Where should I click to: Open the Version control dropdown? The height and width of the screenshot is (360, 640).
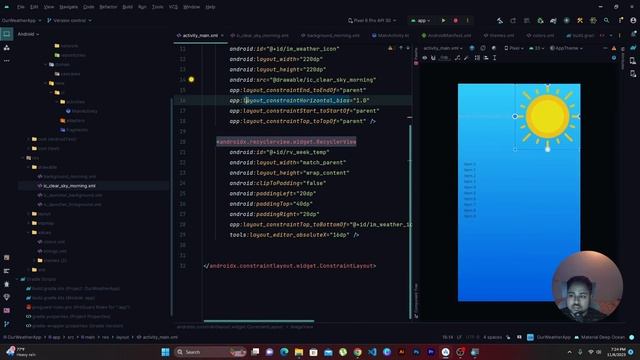[x=69, y=20]
